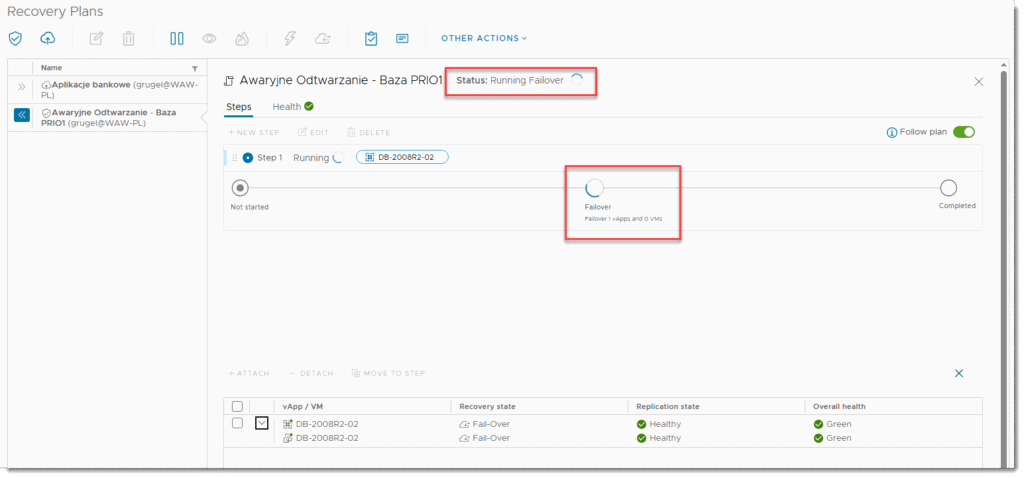Check the select-all checkbox in vApp table
Screen dimensions: 1024x478
pyautogui.click(x=237, y=406)
